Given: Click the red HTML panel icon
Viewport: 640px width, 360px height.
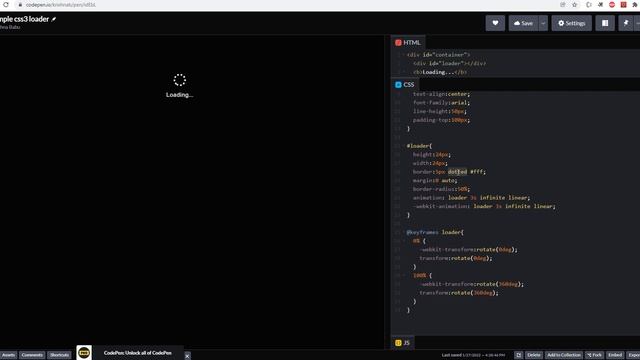Looking at the screenshot, I should pos(398,42).
